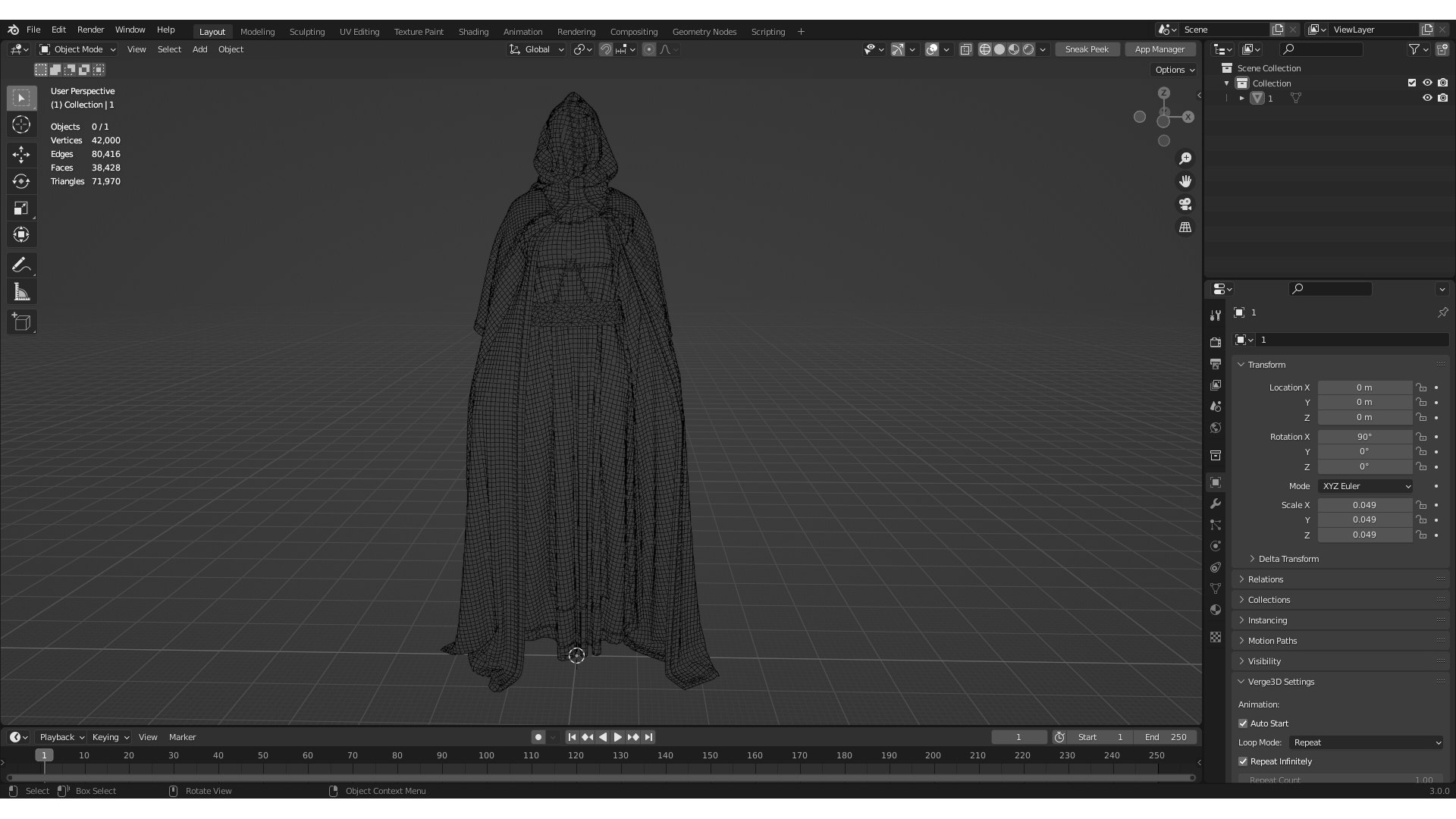Screen dimensions: 1456x819
Task: Toggle Collection exclude checkbox in outliner
Action: click(x=1412, y=83)
